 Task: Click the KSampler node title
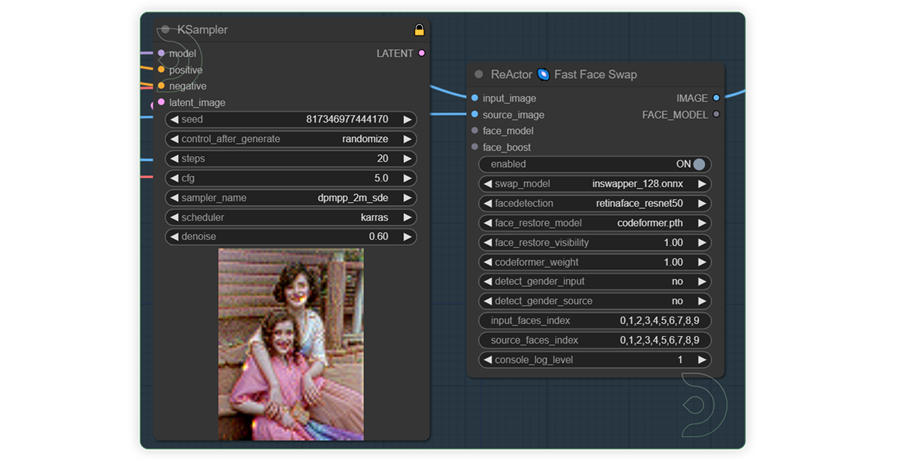tap(202, 30)
